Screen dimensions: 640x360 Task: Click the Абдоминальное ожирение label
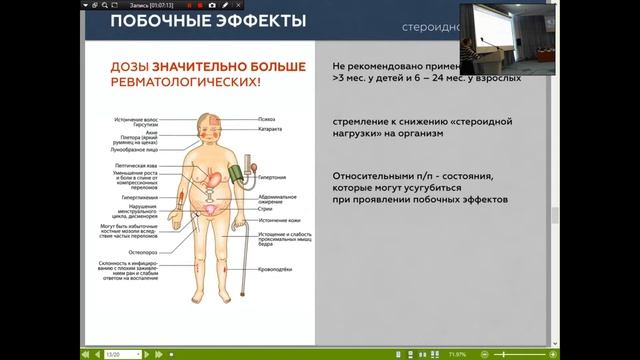point(278,199)
